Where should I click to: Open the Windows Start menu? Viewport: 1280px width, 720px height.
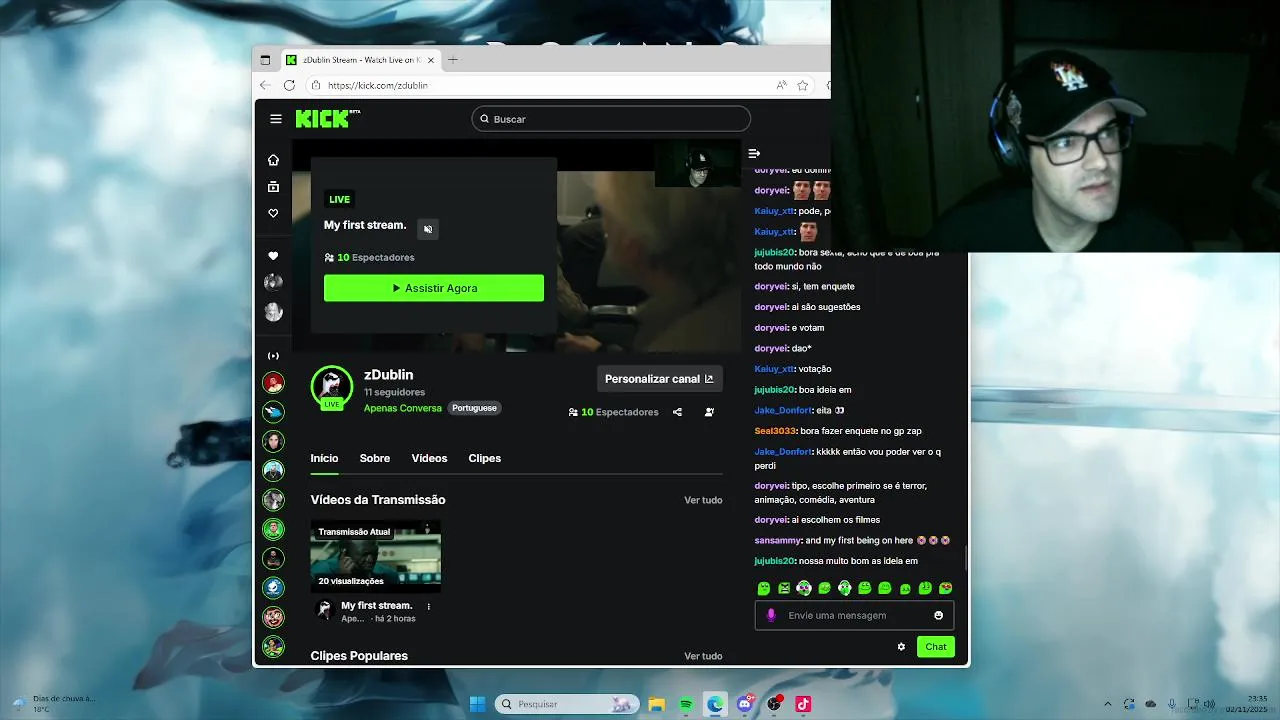coord(477,704)
